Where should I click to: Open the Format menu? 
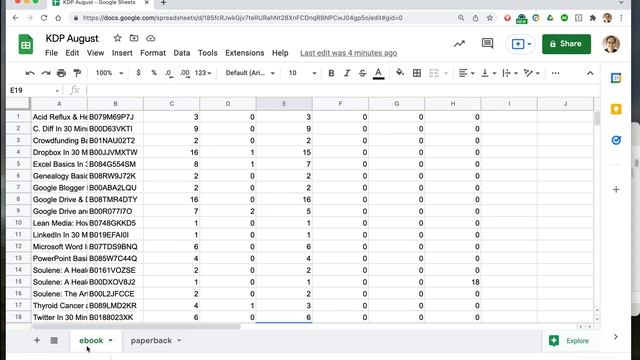coord(153,53)
